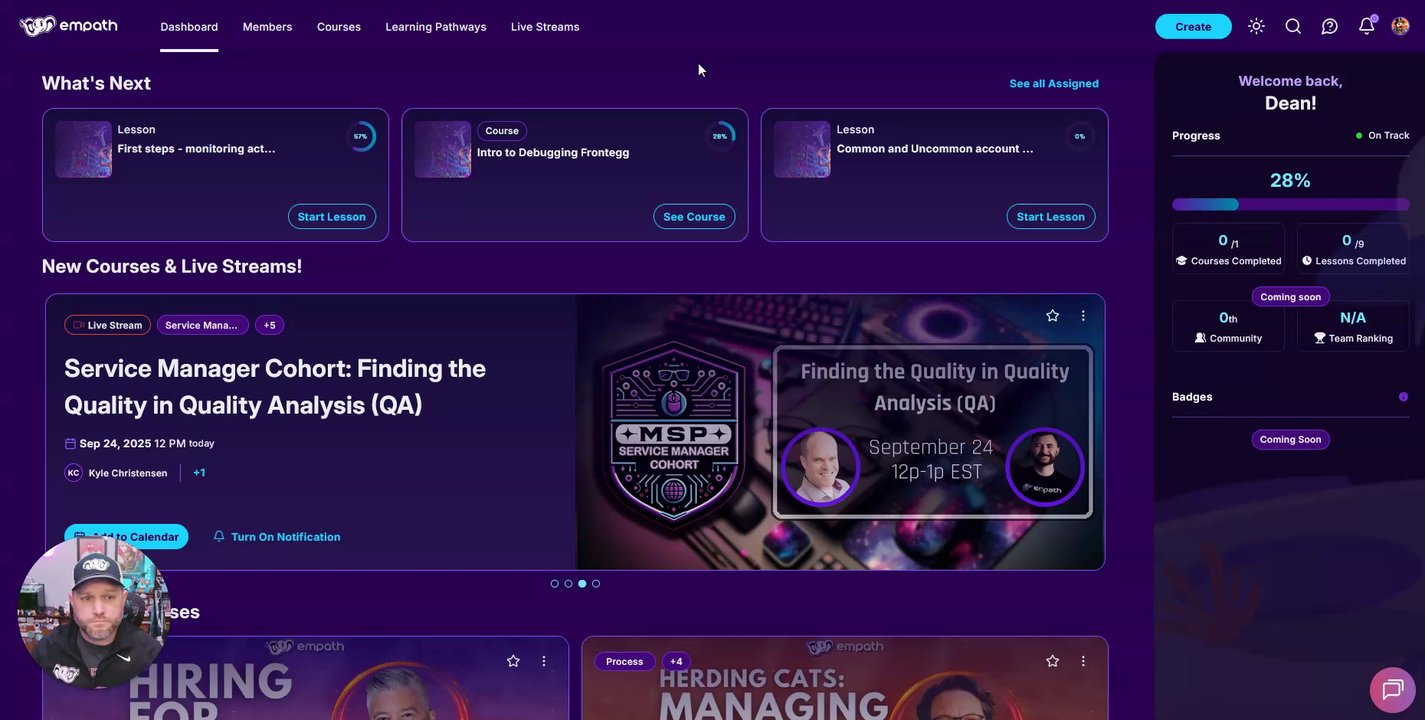
Task: Start Lesson for First steps monitoring
Action: pos(332,217)
